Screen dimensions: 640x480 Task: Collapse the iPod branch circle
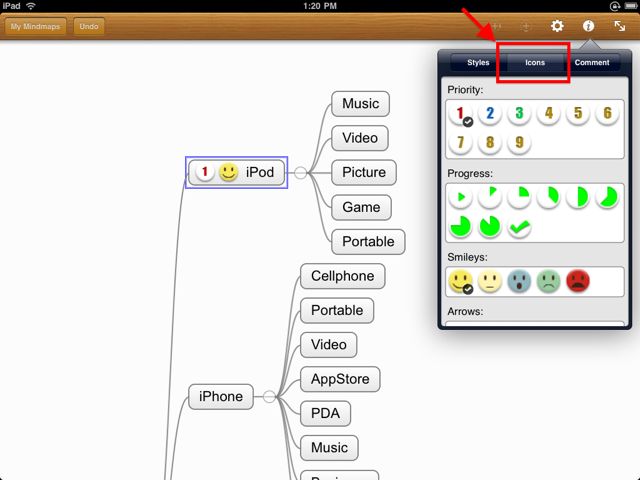click(300, 173)
